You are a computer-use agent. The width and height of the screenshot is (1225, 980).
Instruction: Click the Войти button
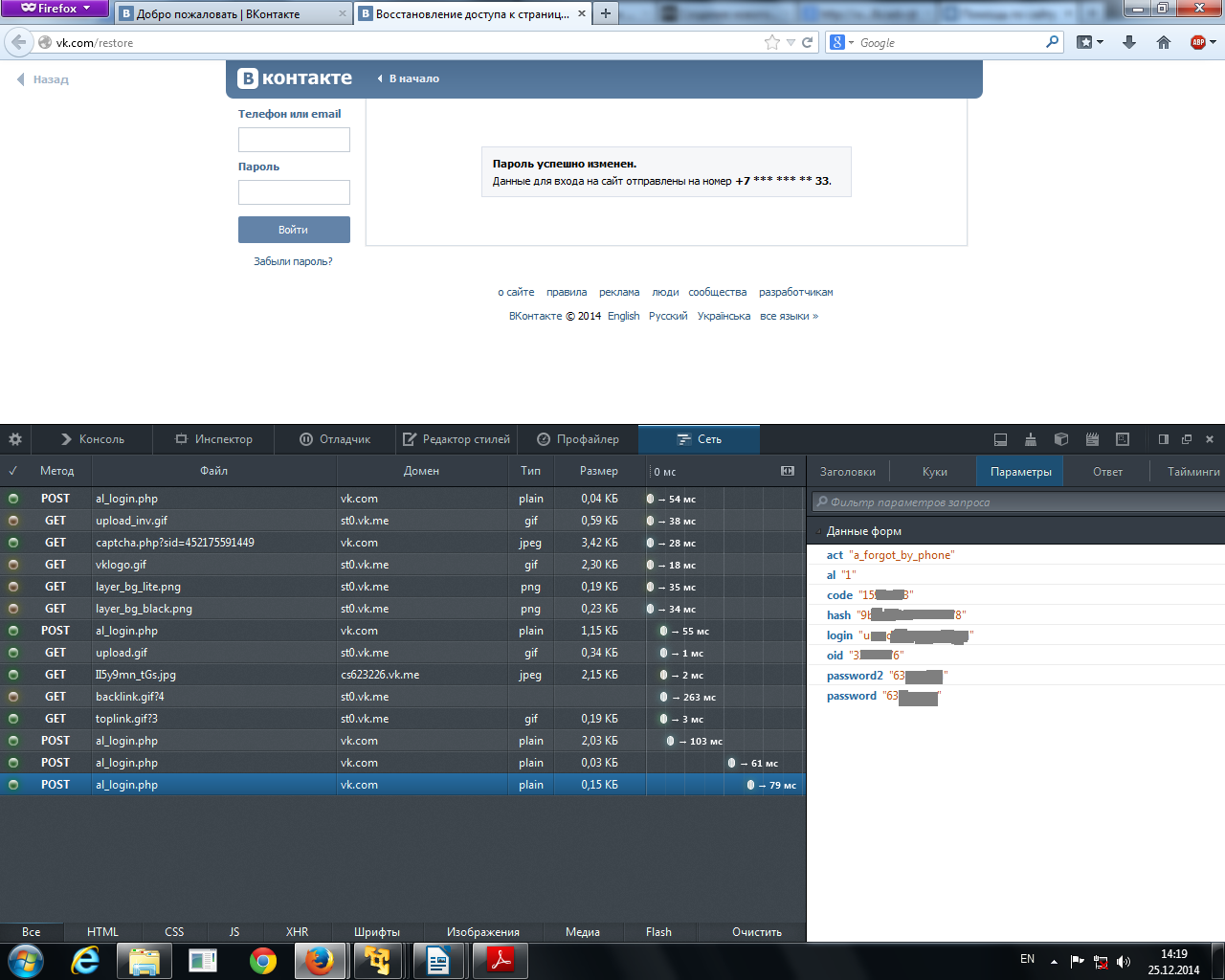294,230
